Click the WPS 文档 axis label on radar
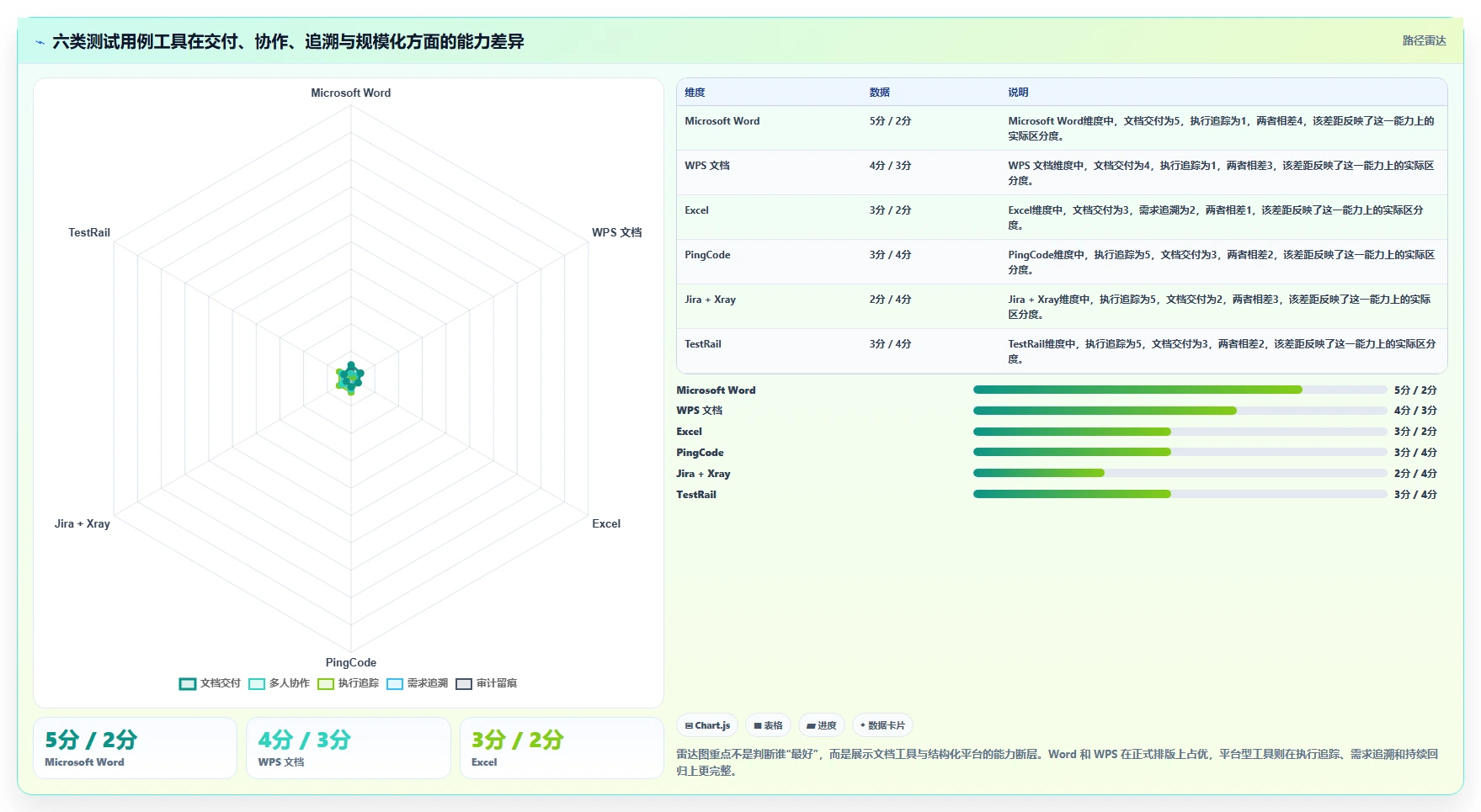The height and width of the screenshot is (812, 1481). (616, 232)
